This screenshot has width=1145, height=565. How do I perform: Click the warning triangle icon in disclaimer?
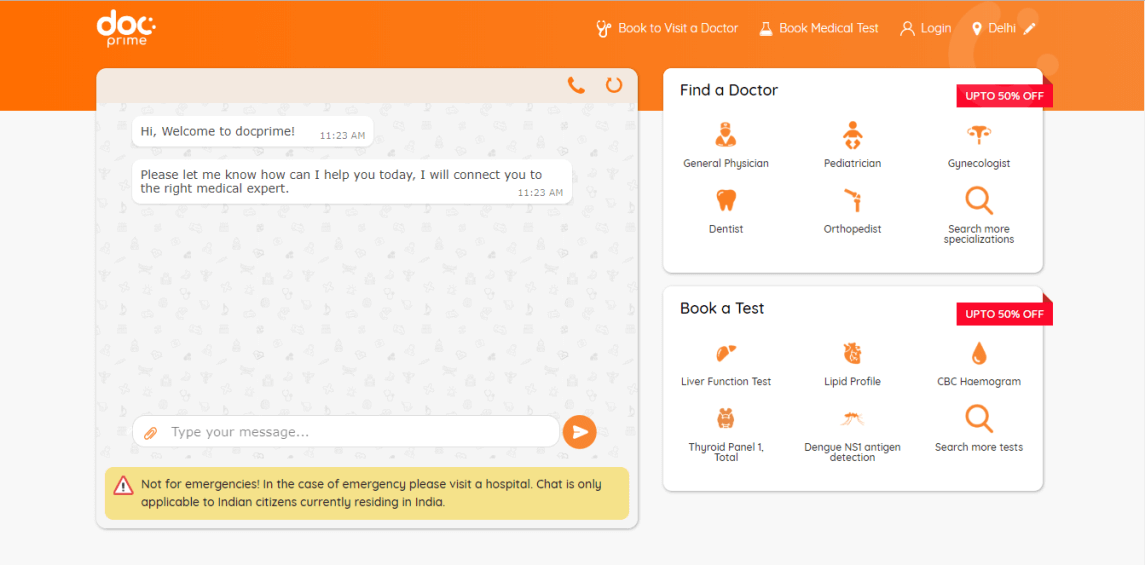coord(123,485)
